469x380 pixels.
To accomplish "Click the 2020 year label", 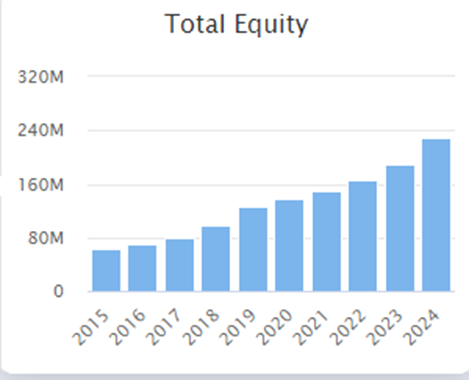I will click(274, 328).
